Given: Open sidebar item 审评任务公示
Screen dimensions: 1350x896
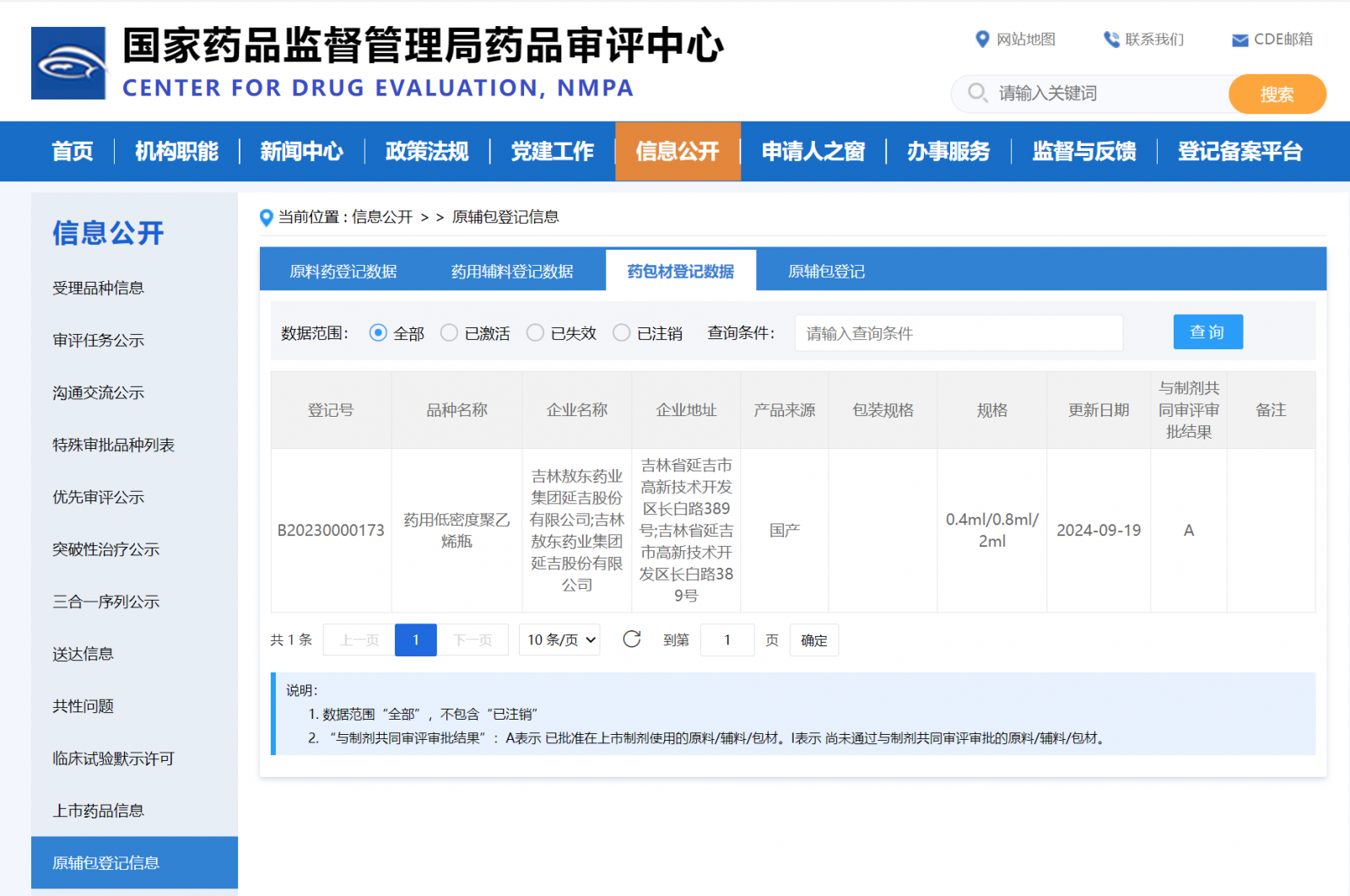Looking at the screenshot, I should [99, 340].
